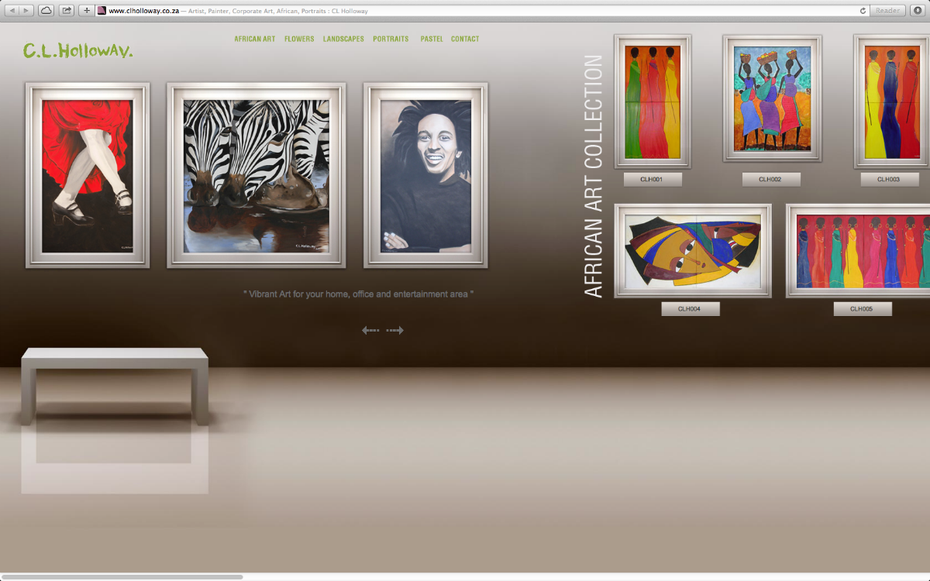Open the African Art menu item
This screenshot has height=581, width=930.
254,39
